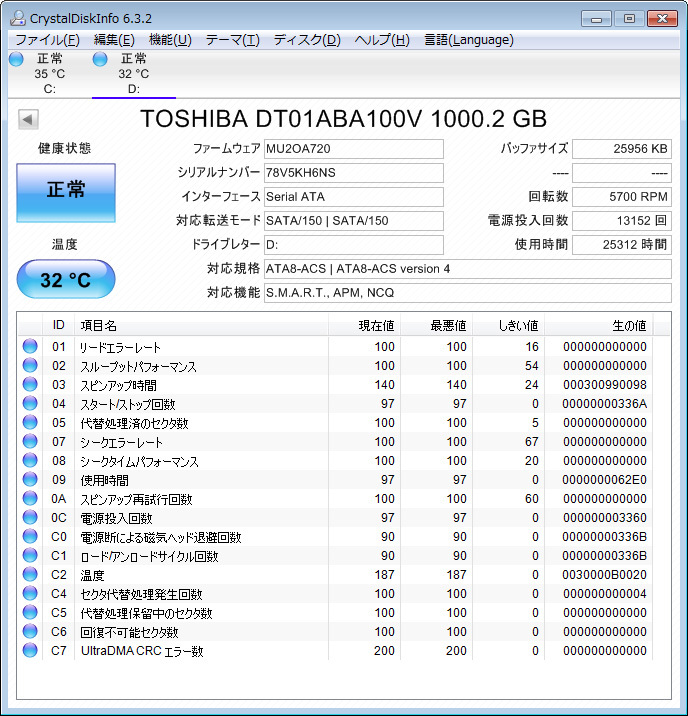The image size is (688, 716).
Task: Click the 項目名 column header
Action: [x=100, y=326]
